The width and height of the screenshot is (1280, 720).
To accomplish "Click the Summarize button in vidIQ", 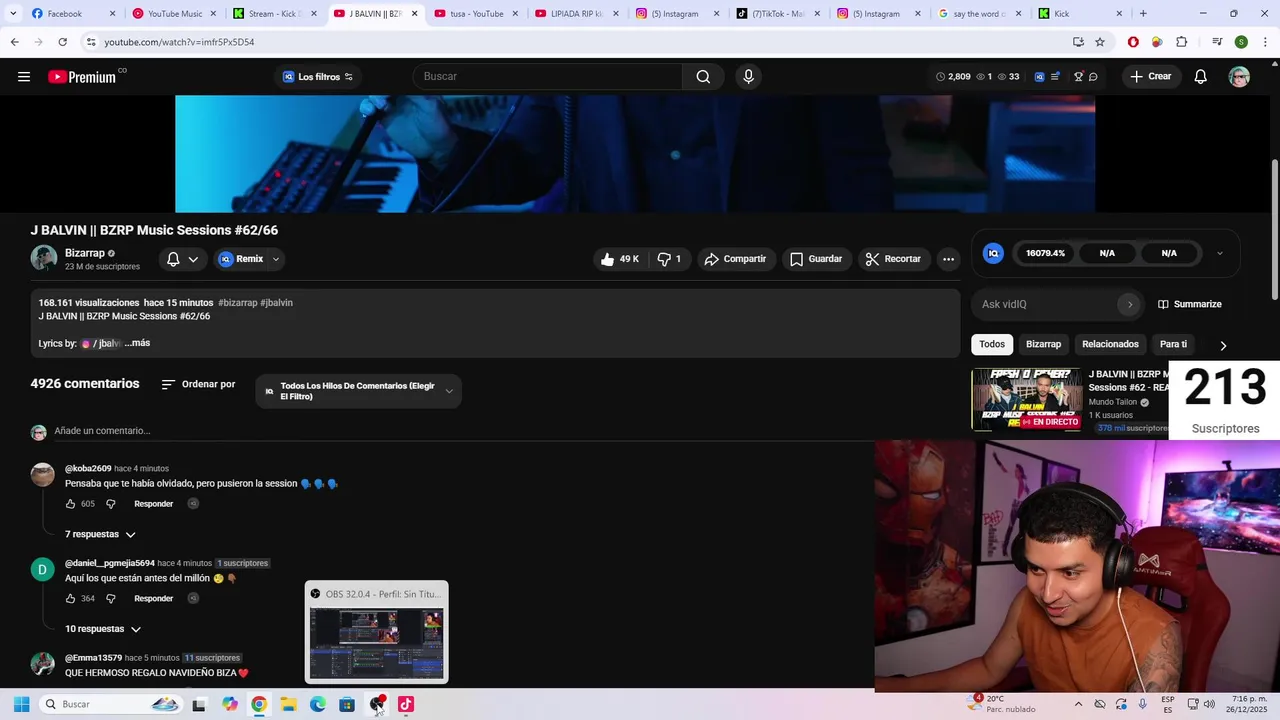I will [x=1190, y=304].
